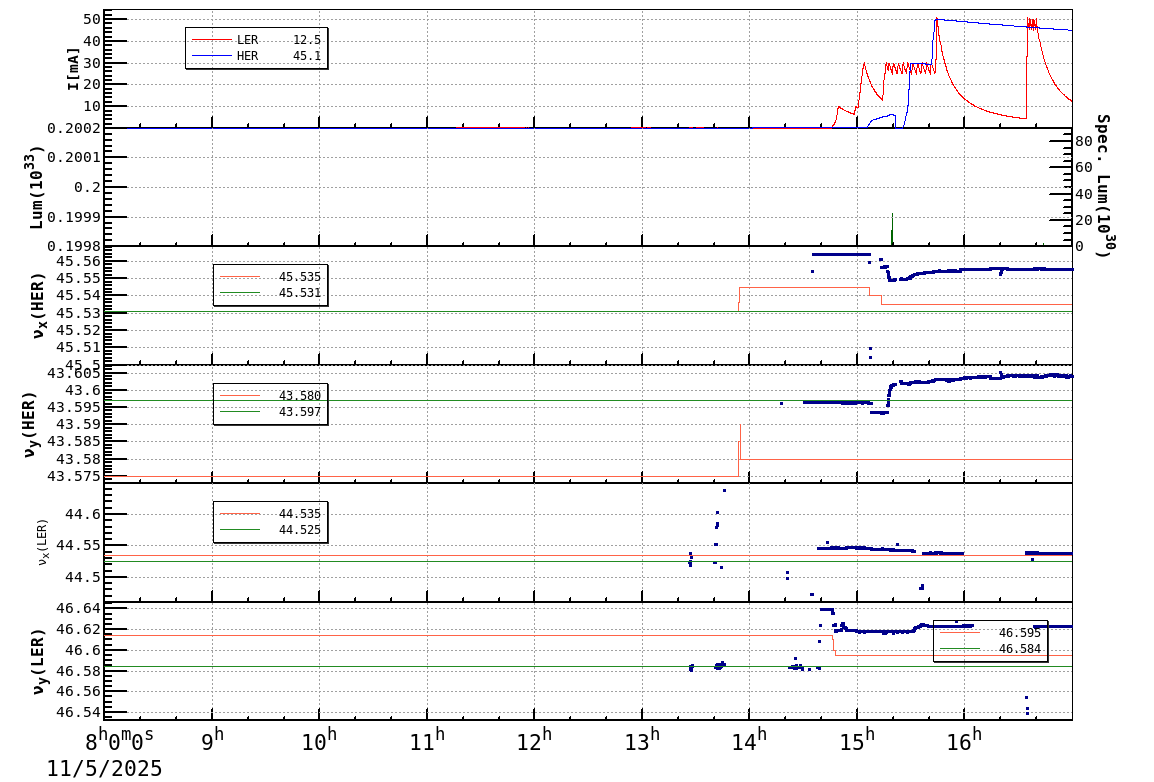Click the blue HER current curve peak

point(938,18)
